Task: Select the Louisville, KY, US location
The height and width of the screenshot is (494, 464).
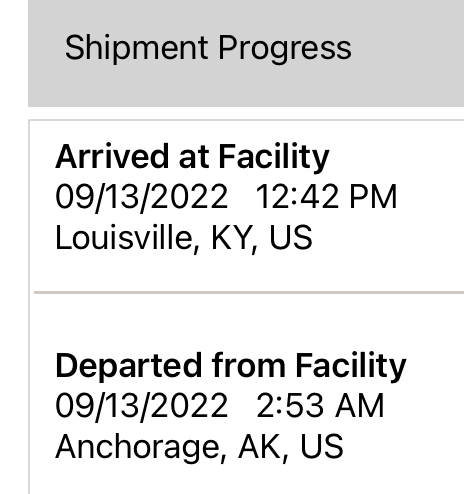Action: click(184, 238)
